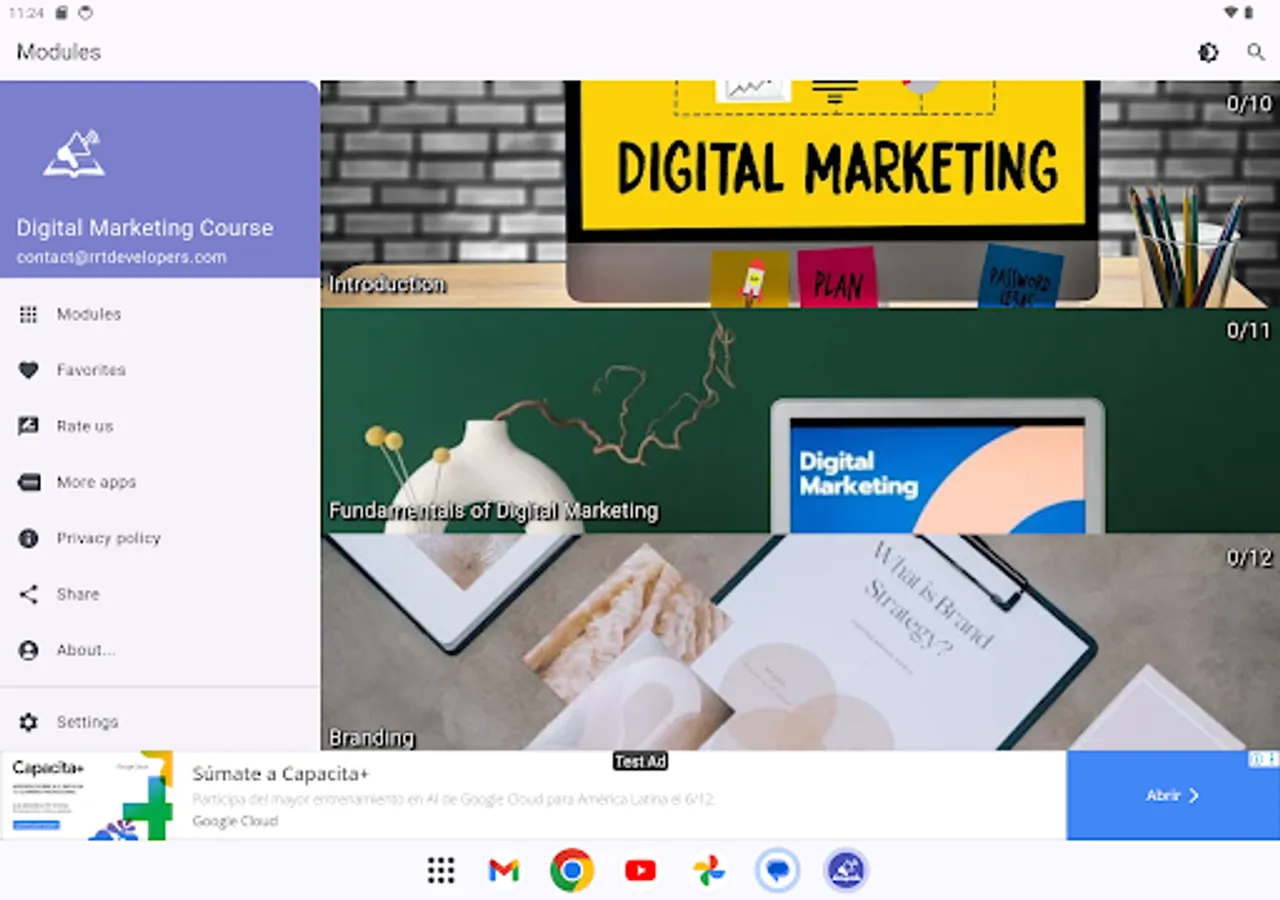Open the Fundamentals of Digital Marketing module
Image resolution: width=1280 pixels, height=900 pixels.
800,420
